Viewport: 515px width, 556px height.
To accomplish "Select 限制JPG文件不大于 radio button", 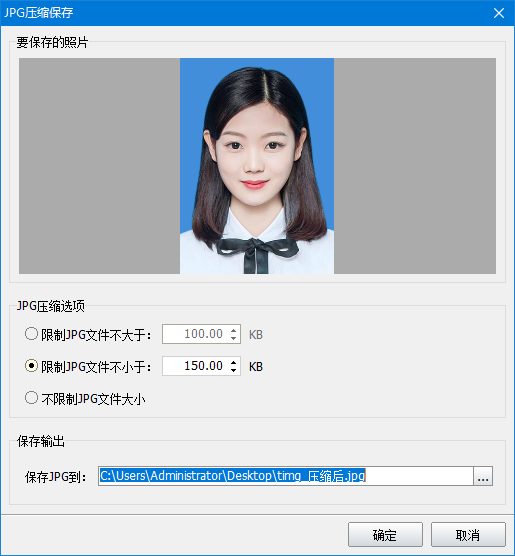I will click(31, 334).
